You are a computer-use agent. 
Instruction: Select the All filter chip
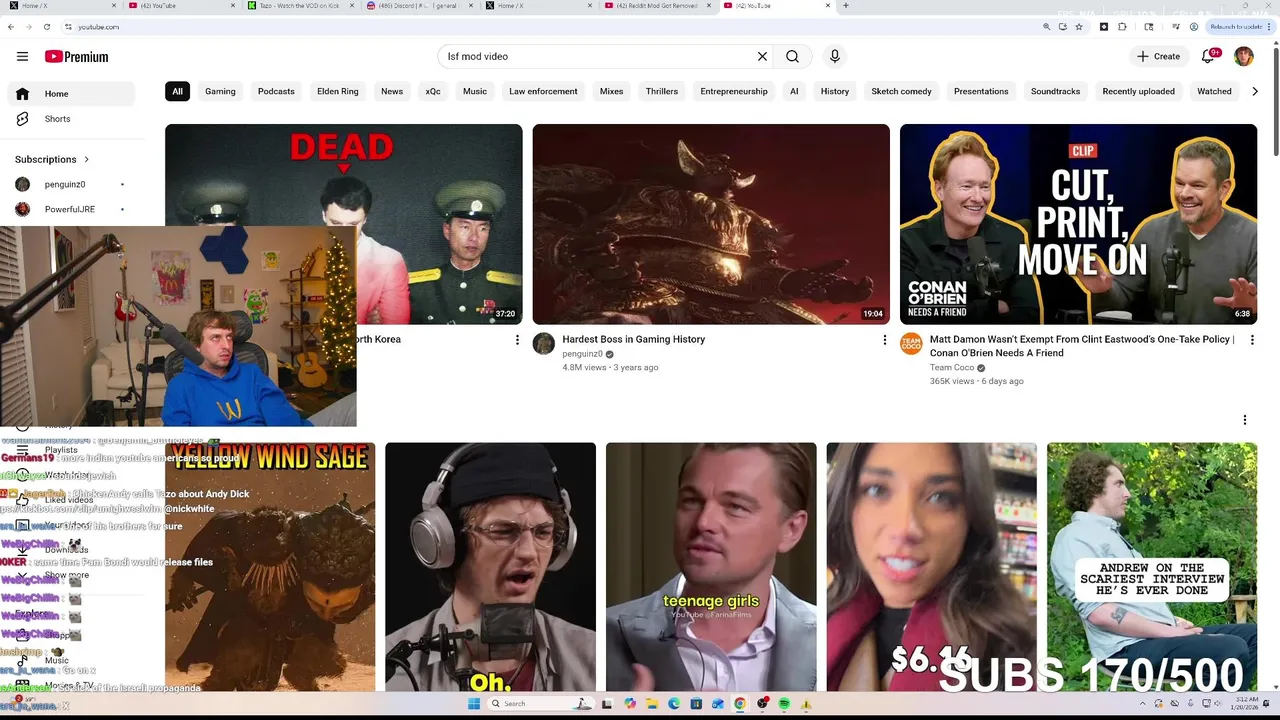177,91
